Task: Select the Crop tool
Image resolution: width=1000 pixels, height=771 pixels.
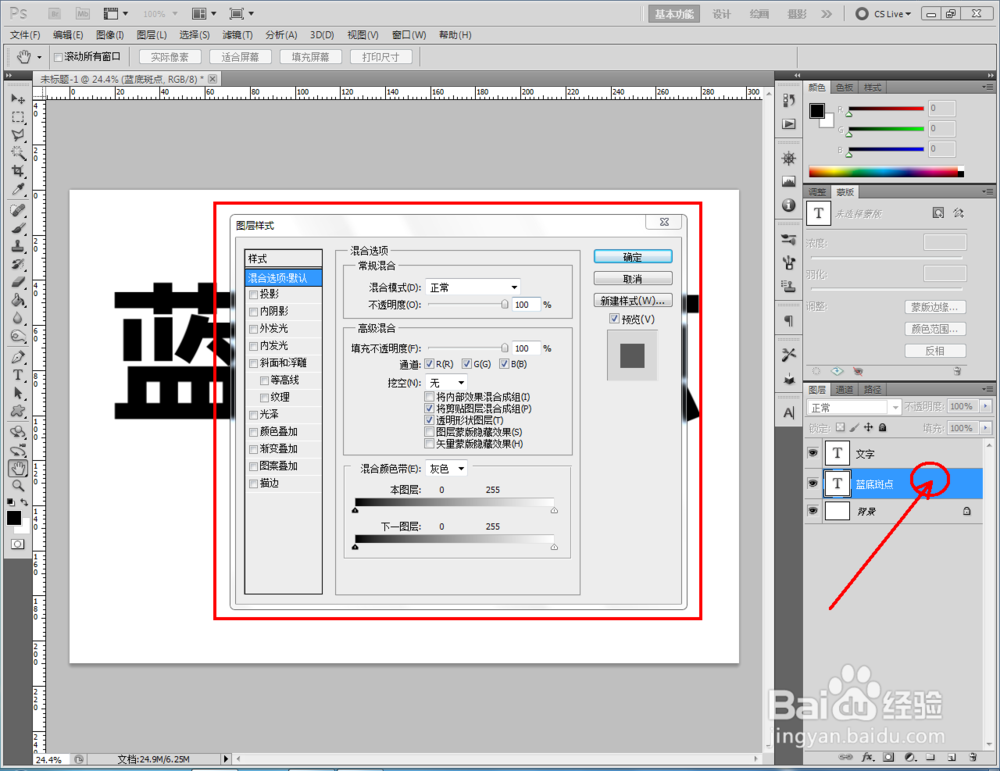Action: [18, 171]
